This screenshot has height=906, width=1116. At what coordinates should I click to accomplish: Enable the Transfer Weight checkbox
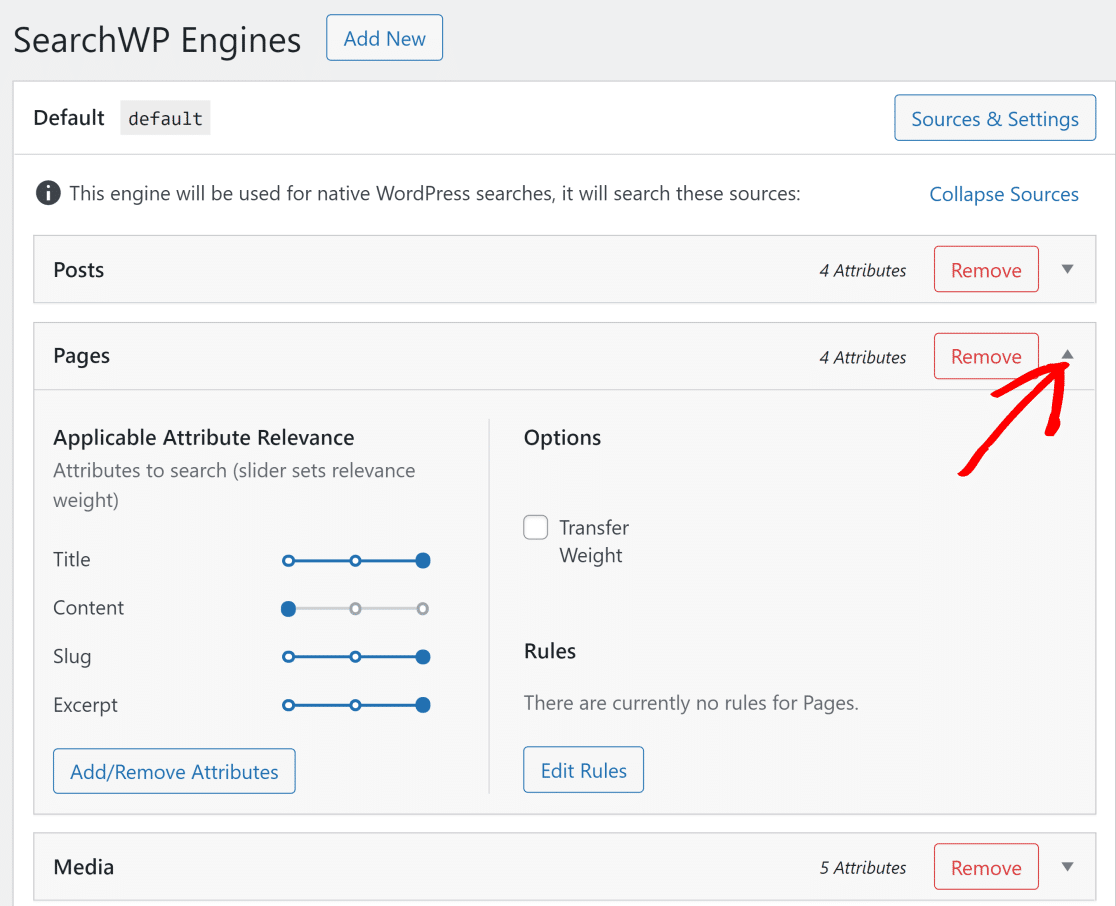[536, 527]
